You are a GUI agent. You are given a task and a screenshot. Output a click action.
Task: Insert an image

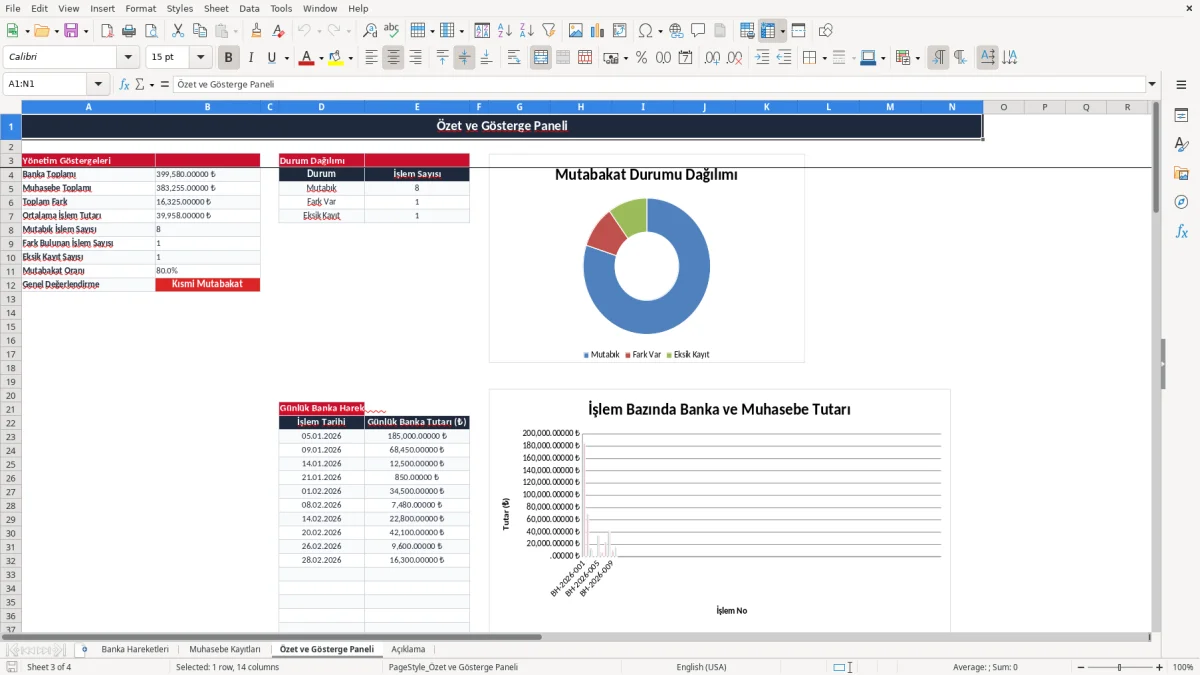576,31
